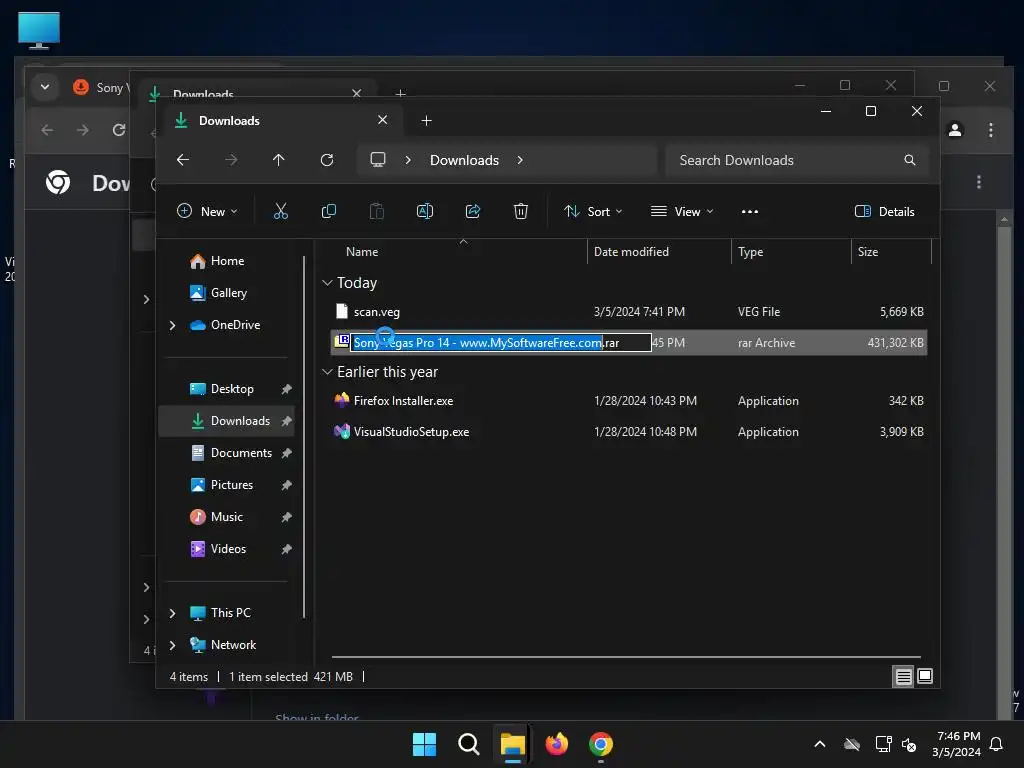Image resolution: width=1024 pixels, height=768 pixels.
Task: Open taskbar Search
Action: click(x=468, y=744)
